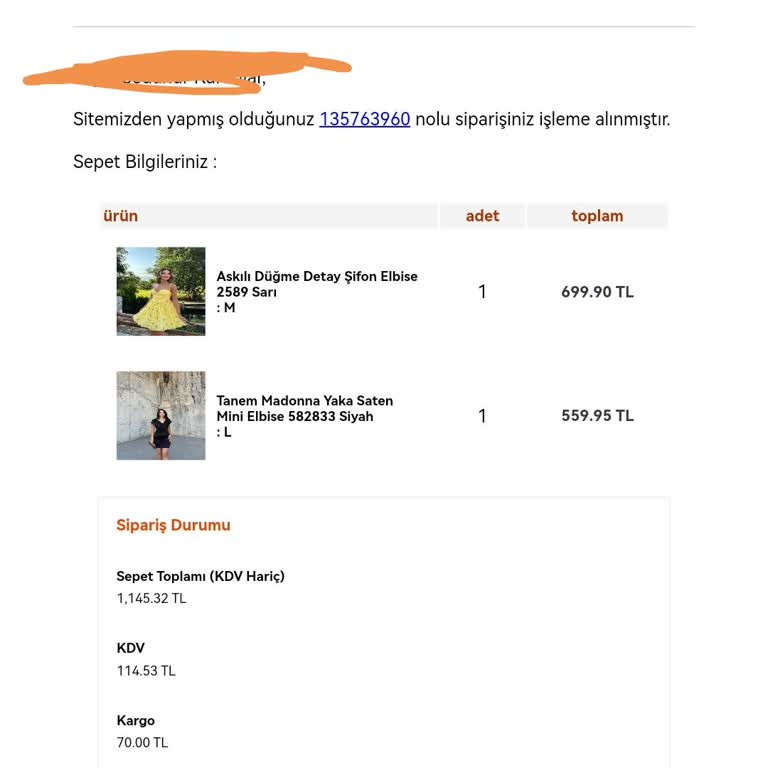The height and width of the screenshot is (768, 768).
Task: Click the 70.00 TL shipping amount
Action: pos(142,743)
